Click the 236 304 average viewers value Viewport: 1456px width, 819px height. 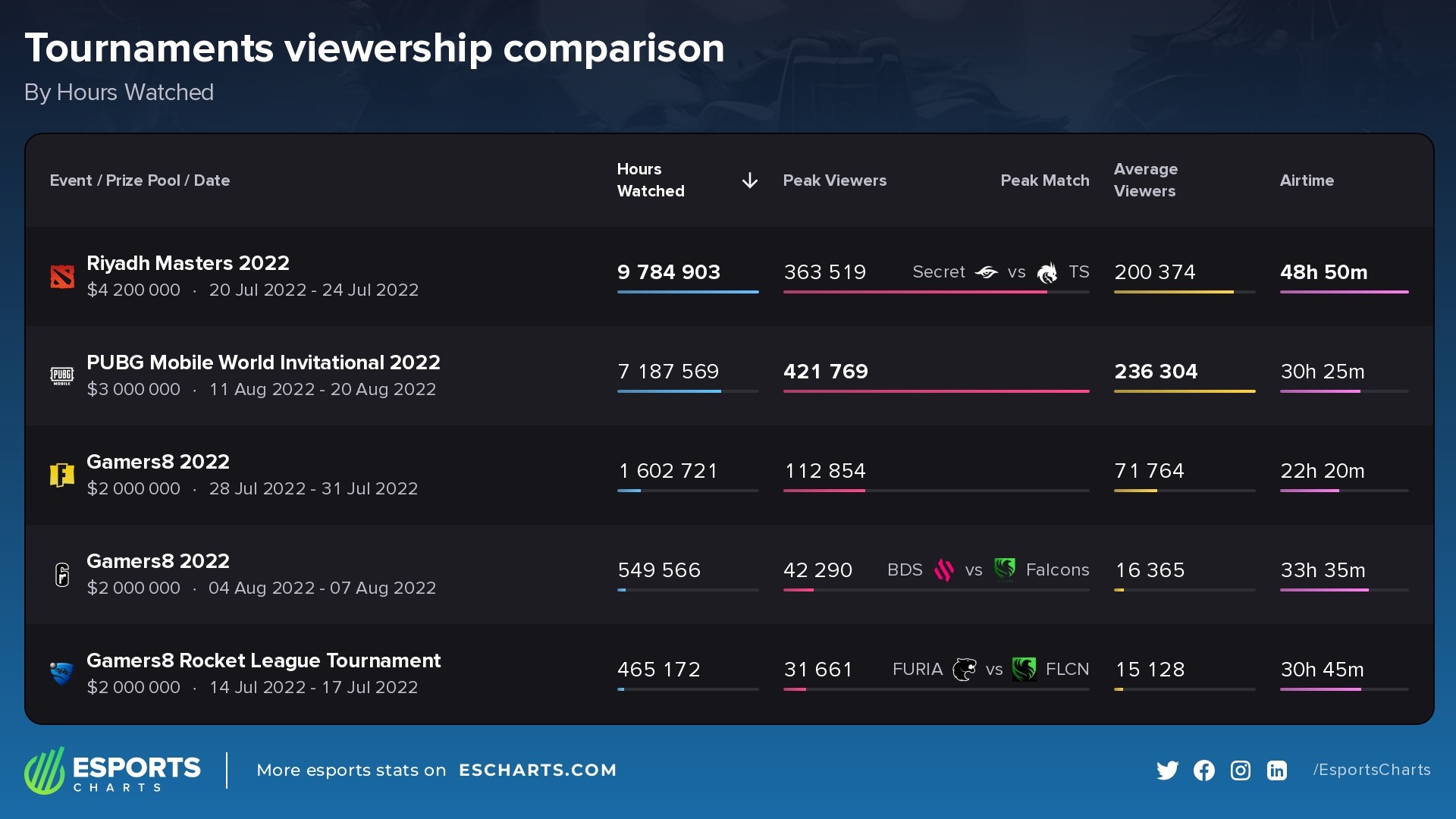tap(1156, 372)
